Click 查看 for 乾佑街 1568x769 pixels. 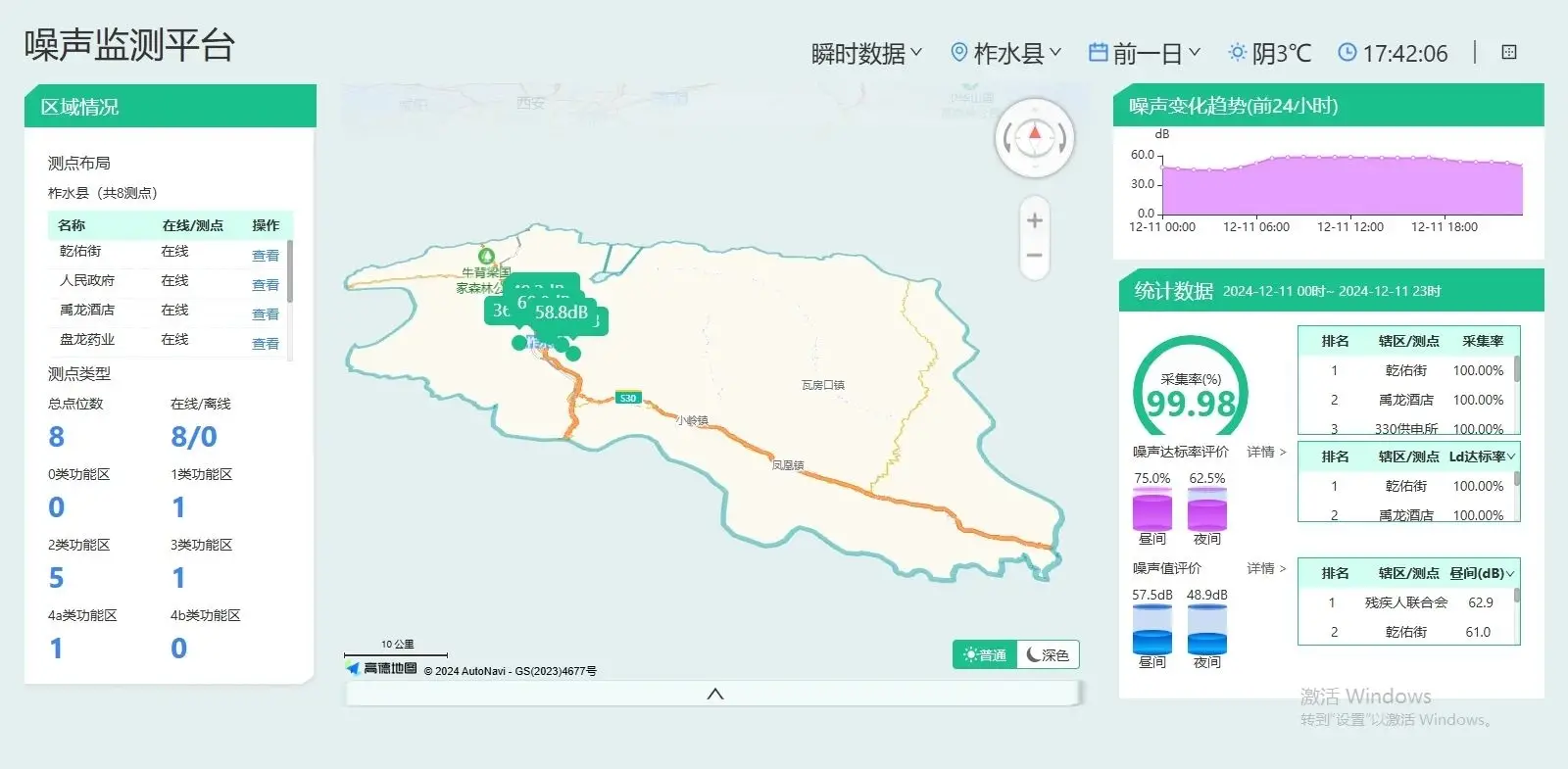tap(266, 256)
